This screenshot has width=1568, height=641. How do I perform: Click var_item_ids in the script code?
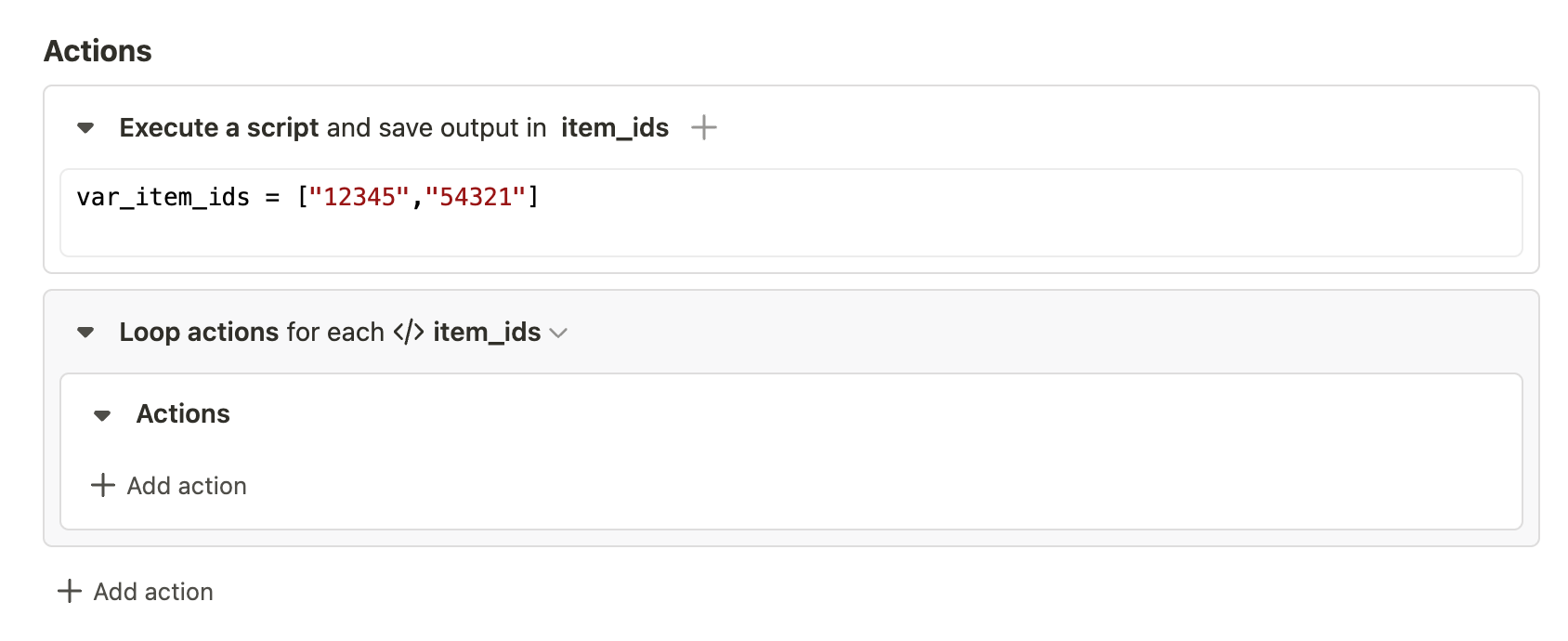click(163, 197)
